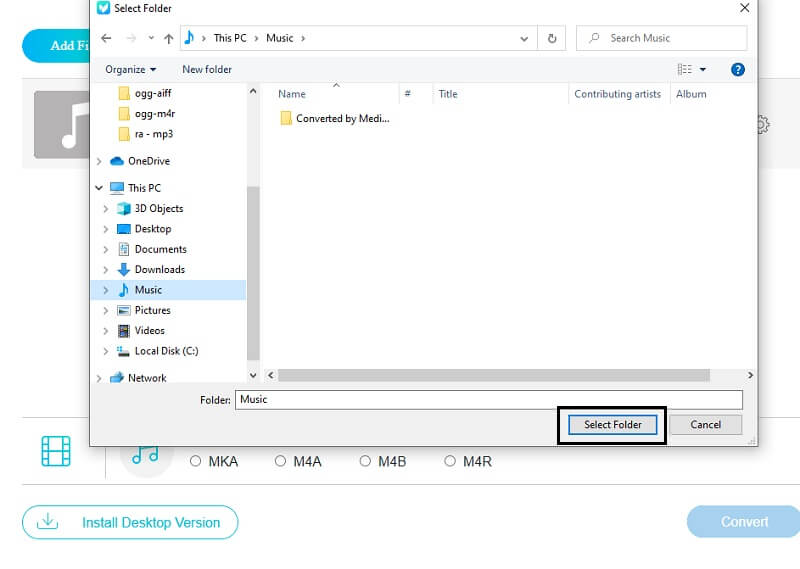Pick the M4R format radio button

point(450,461)
